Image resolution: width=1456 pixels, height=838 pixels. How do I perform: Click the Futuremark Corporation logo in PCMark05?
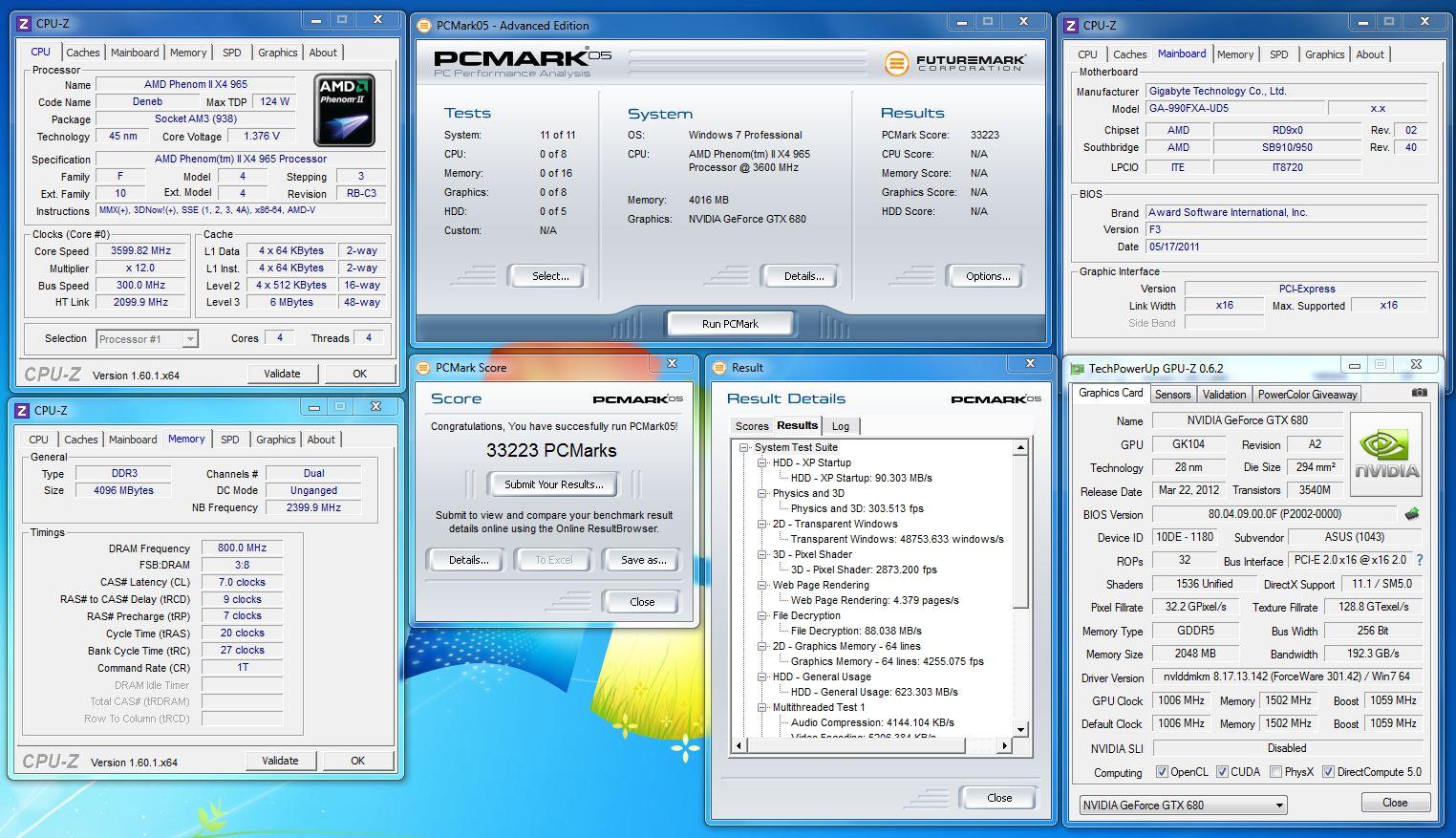click(956, 63)
